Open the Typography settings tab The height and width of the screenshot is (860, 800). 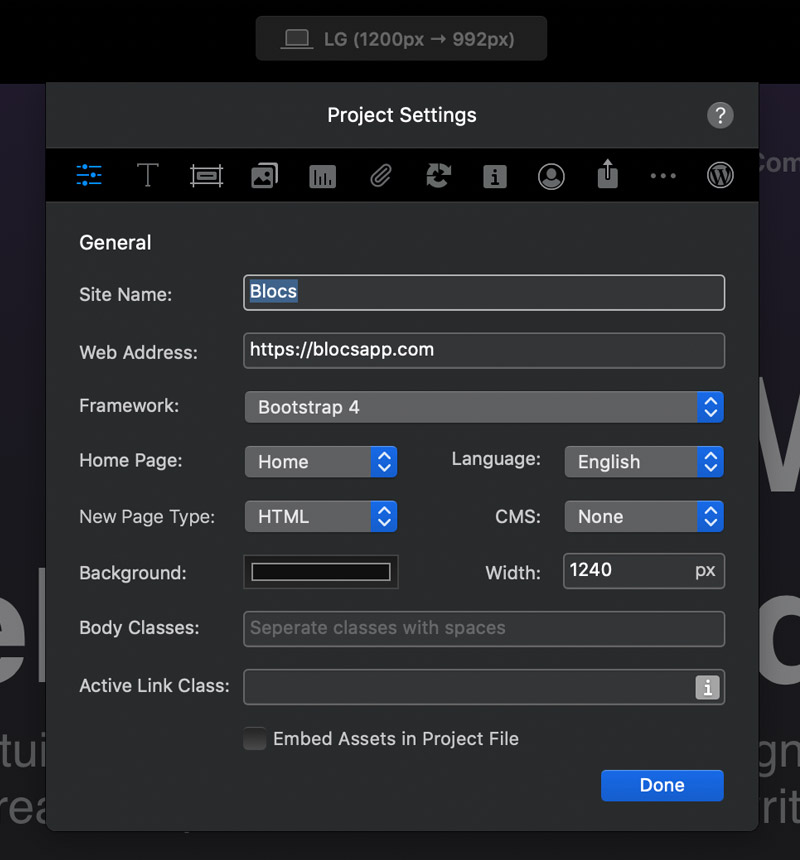tap(147, 176)
